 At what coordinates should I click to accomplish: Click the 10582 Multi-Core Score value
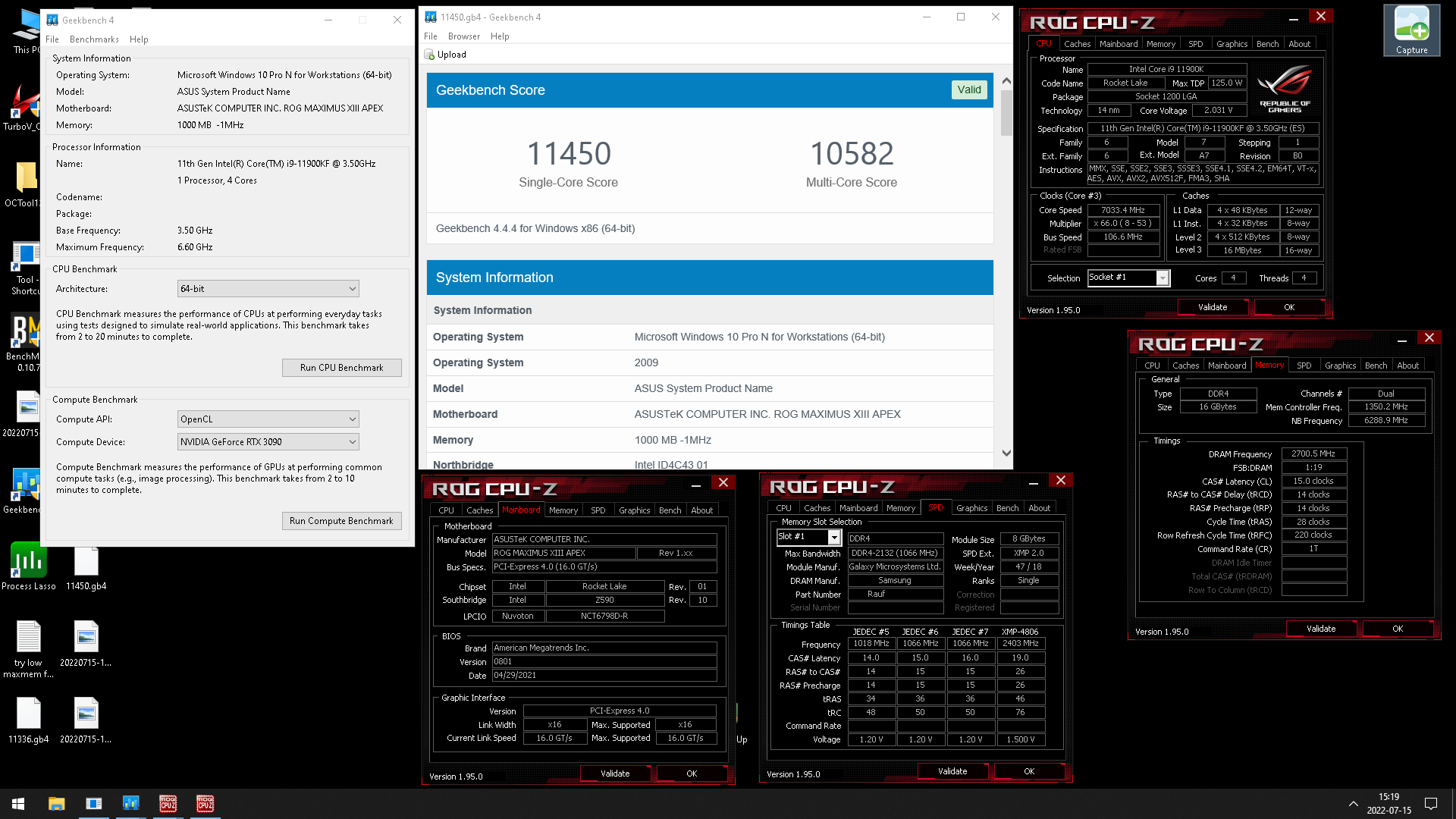852,154
